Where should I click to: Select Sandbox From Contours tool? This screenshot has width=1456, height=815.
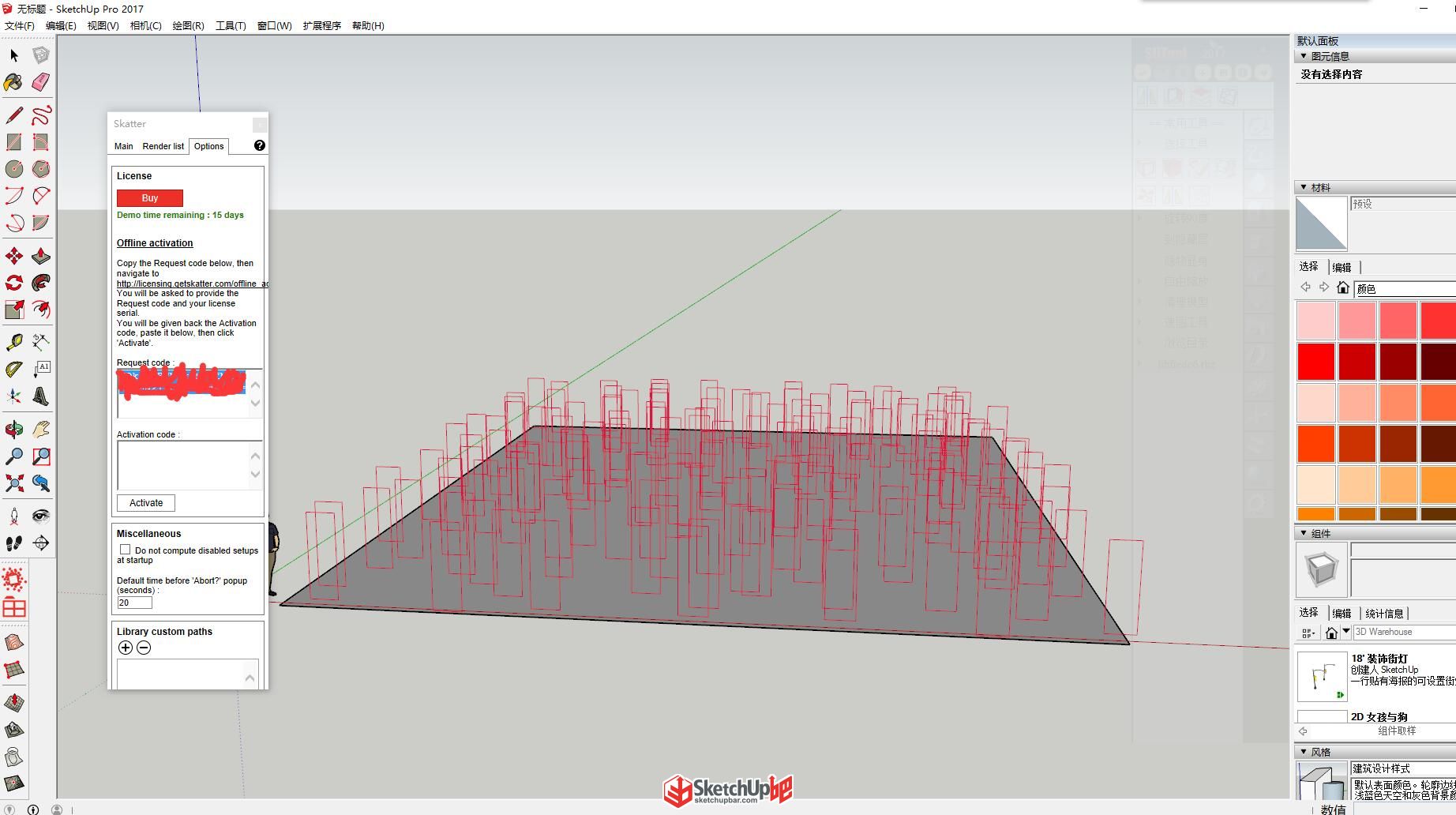[14, 643]
